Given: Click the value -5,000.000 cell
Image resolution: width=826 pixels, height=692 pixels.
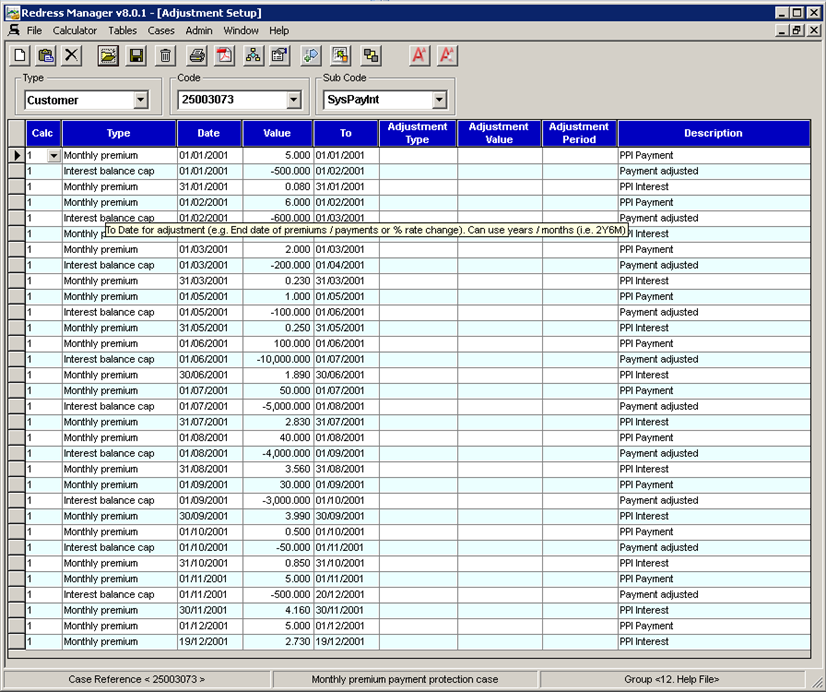Looking at the screenshot, I should (x=278, y=407).
